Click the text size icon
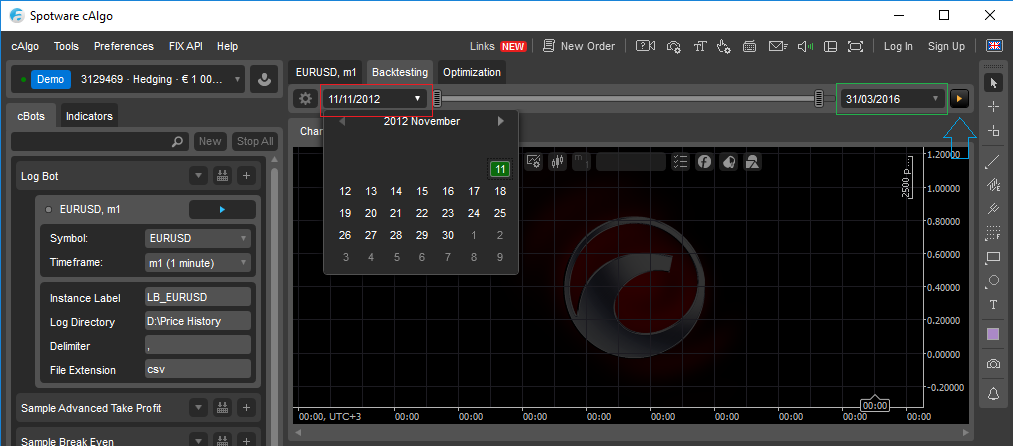 coord(700,46)
